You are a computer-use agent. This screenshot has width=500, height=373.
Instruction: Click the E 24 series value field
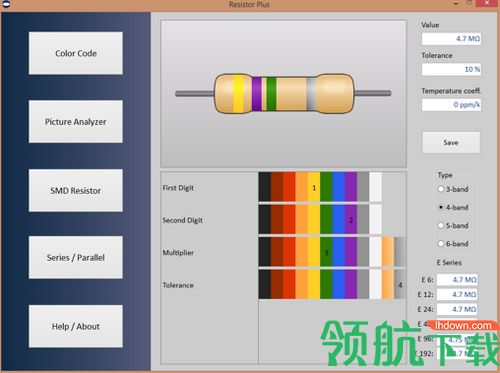pos(457,309)
